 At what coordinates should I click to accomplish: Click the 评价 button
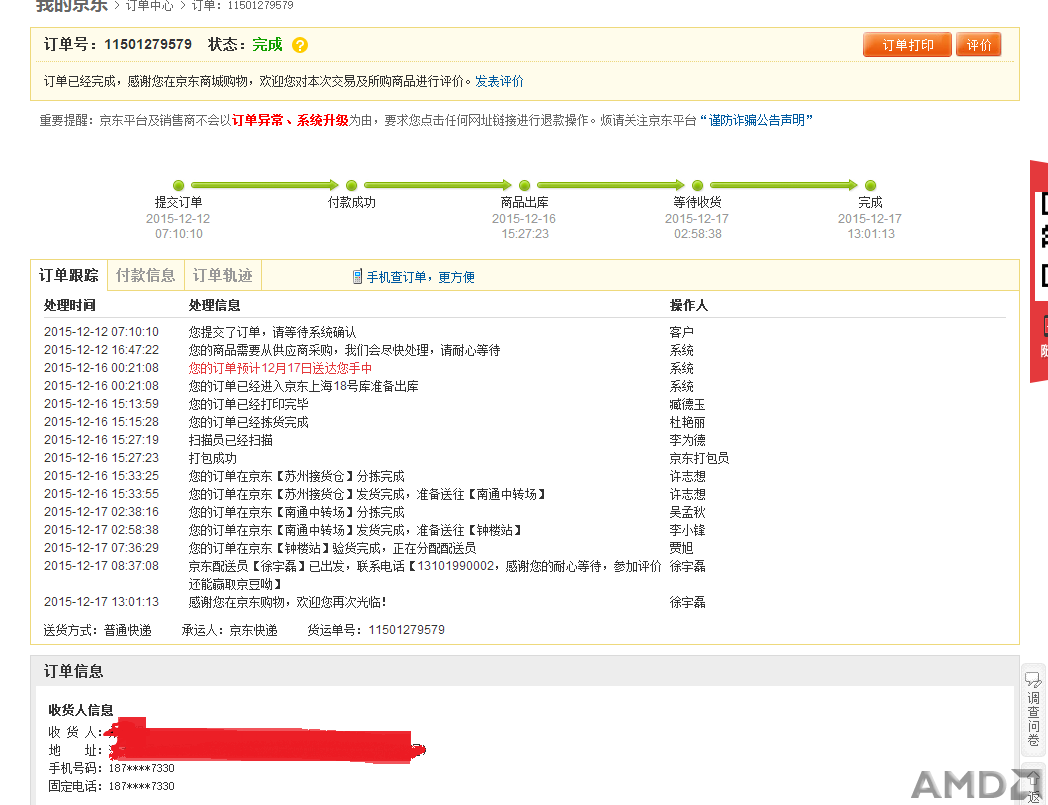(978, 45)
